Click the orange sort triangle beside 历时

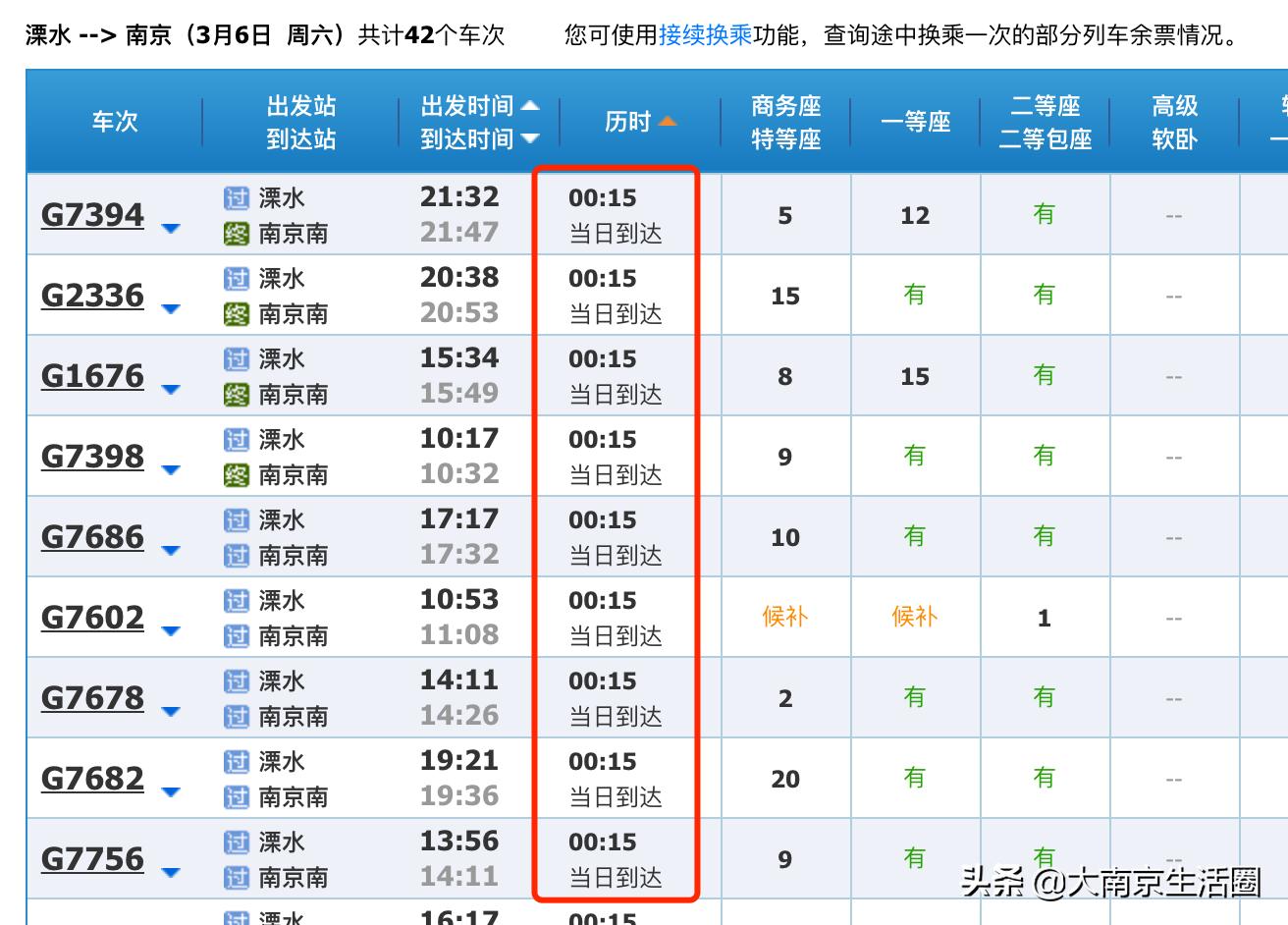point(669,122)
